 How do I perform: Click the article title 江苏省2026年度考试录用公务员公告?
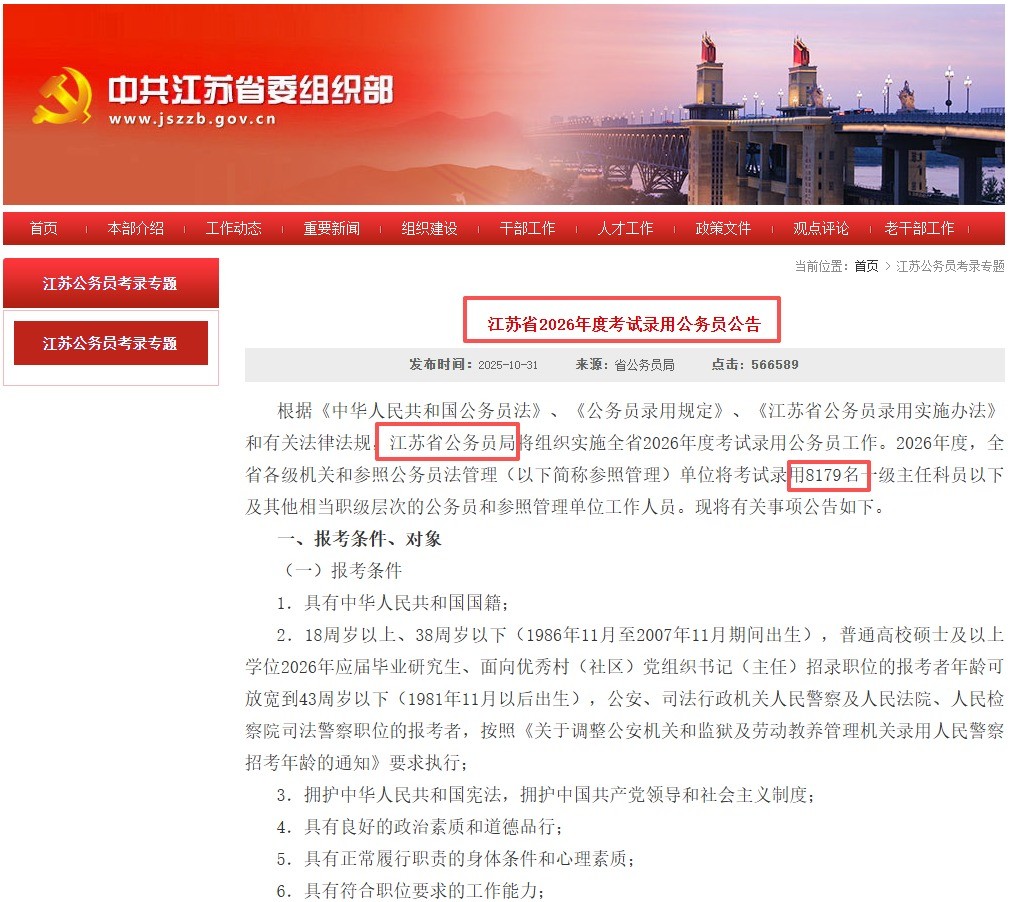pyautogui.click(x=624, y=324)
